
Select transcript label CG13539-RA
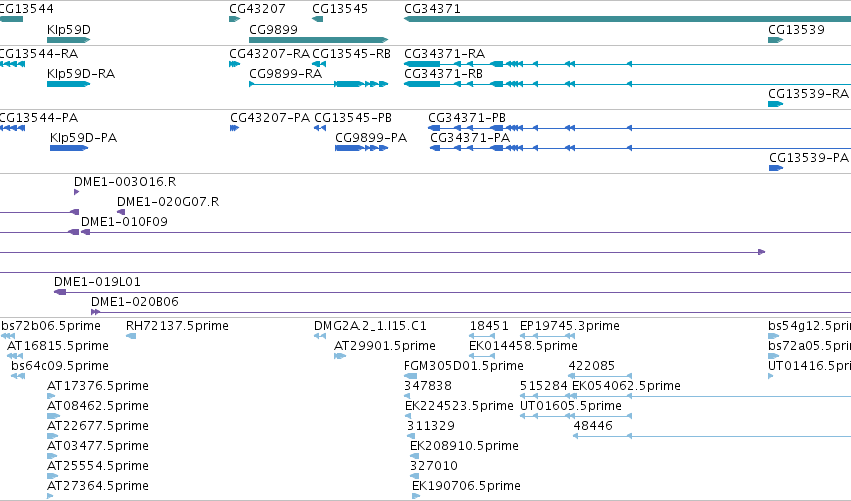(x=808, y=94)
